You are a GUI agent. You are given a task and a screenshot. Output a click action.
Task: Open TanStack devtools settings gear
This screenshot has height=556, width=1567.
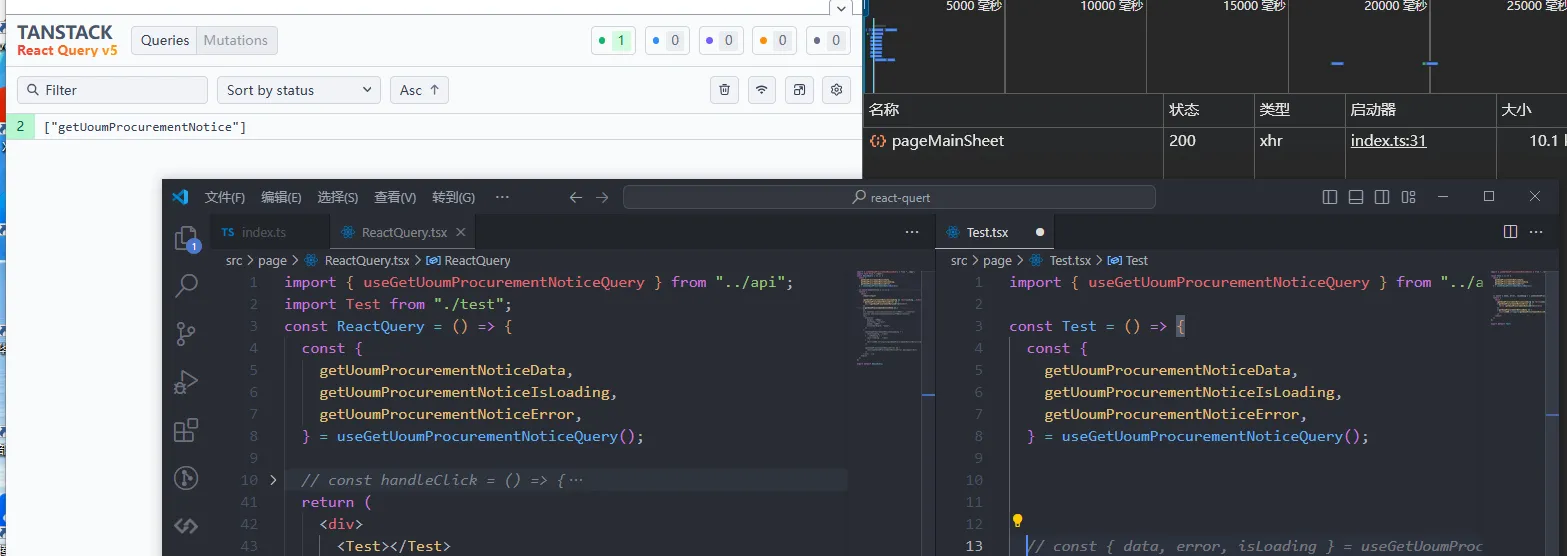(836, 90)
